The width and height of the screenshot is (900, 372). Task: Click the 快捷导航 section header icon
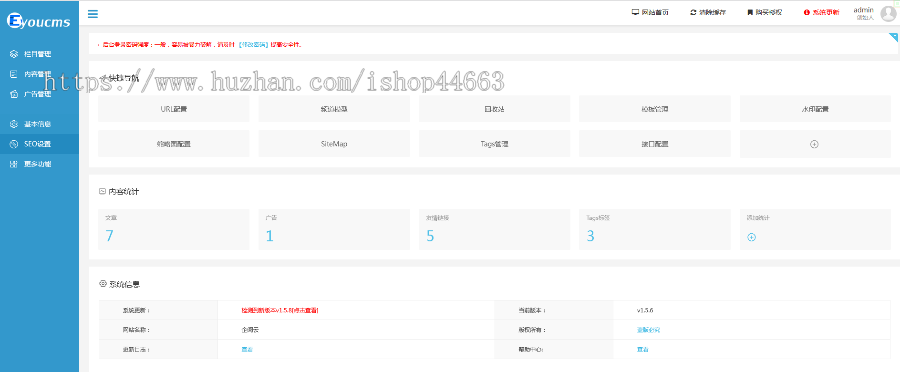coord(103,78)
